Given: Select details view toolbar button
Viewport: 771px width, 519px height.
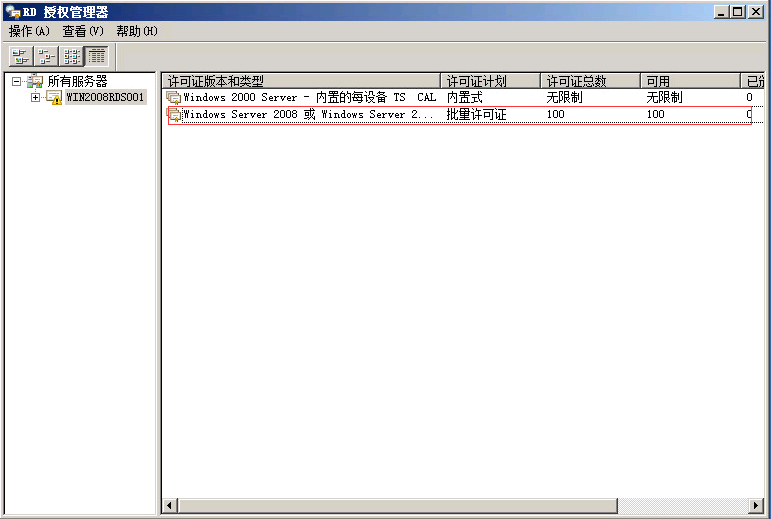Looking at the screenshot, I should click(97, 56).
